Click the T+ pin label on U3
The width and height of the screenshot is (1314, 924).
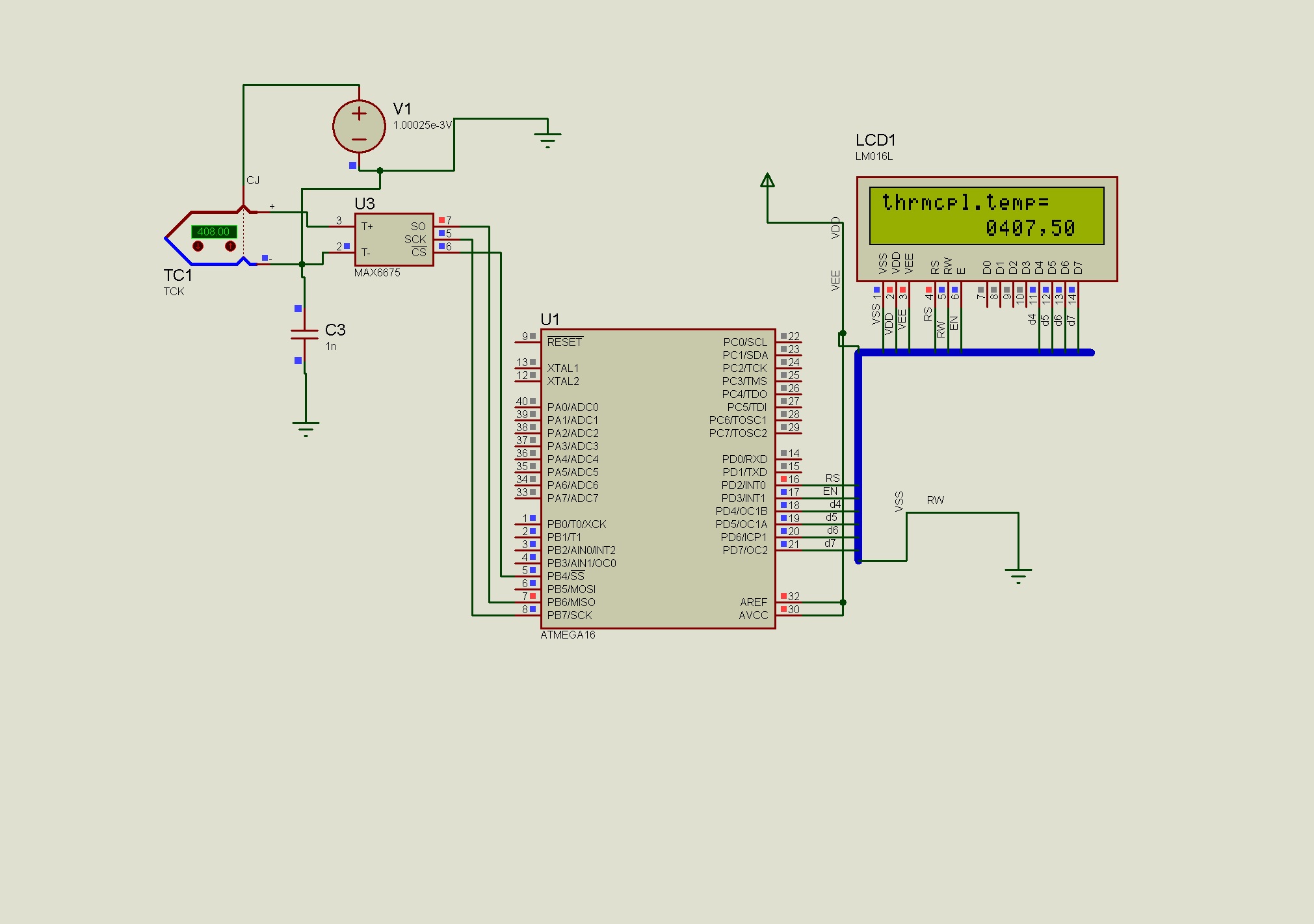pyautogui.click(x=367, y=226)
